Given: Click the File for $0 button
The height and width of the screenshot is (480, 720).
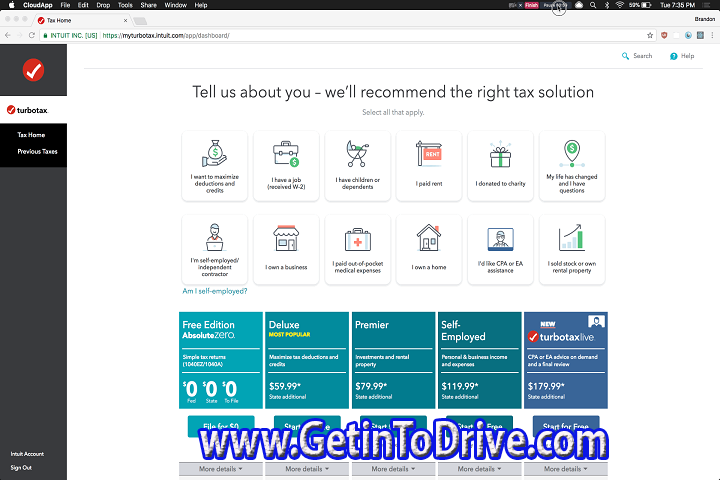Looking at the screenshot, I should [x=221, y=426].
